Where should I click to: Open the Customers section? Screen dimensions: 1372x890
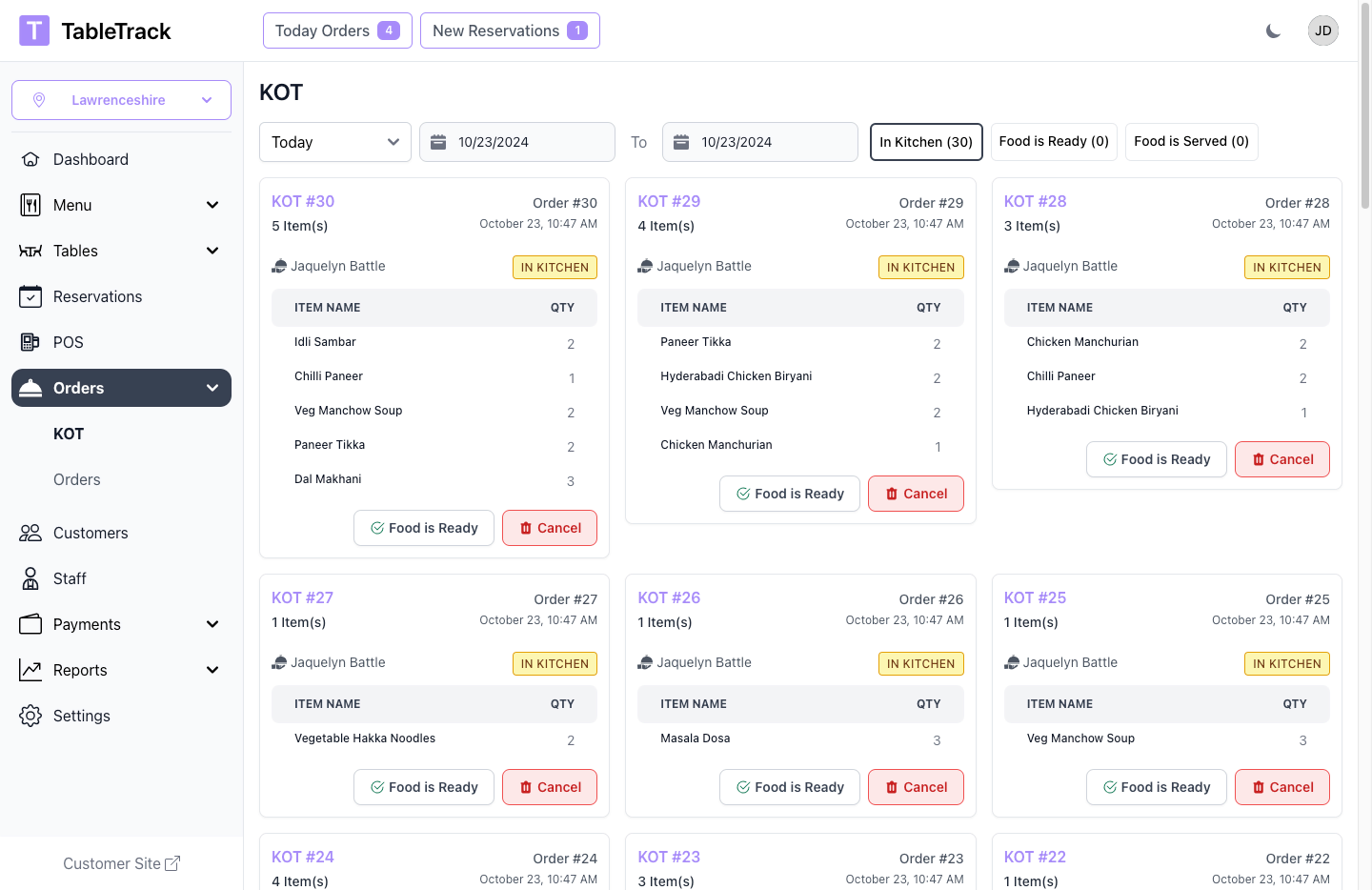click(x=91, y=533)
